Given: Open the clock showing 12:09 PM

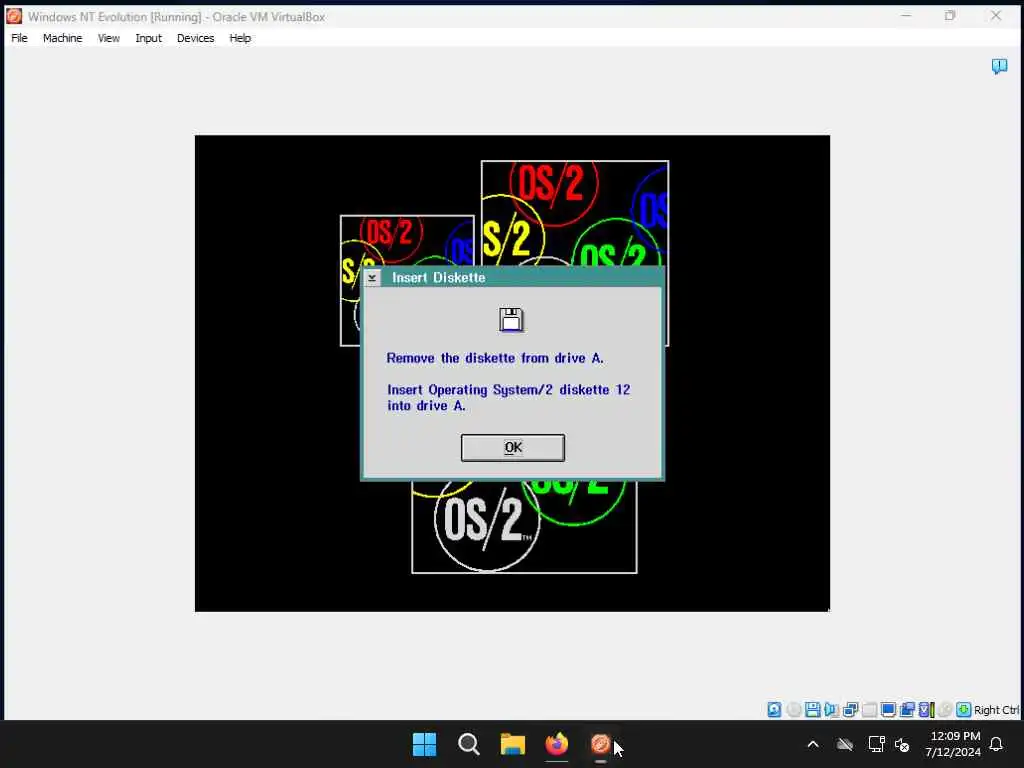Looking at the screenshot, I should pyautogui.click(x=953, y=744).
